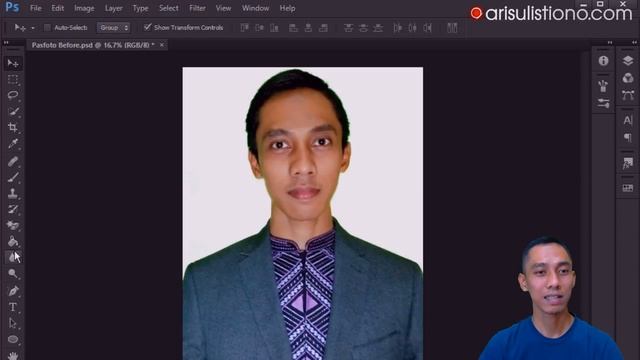This screenshot has width=640, height=360.
Task: Select the Brush tool
Action: click(13, 178)
